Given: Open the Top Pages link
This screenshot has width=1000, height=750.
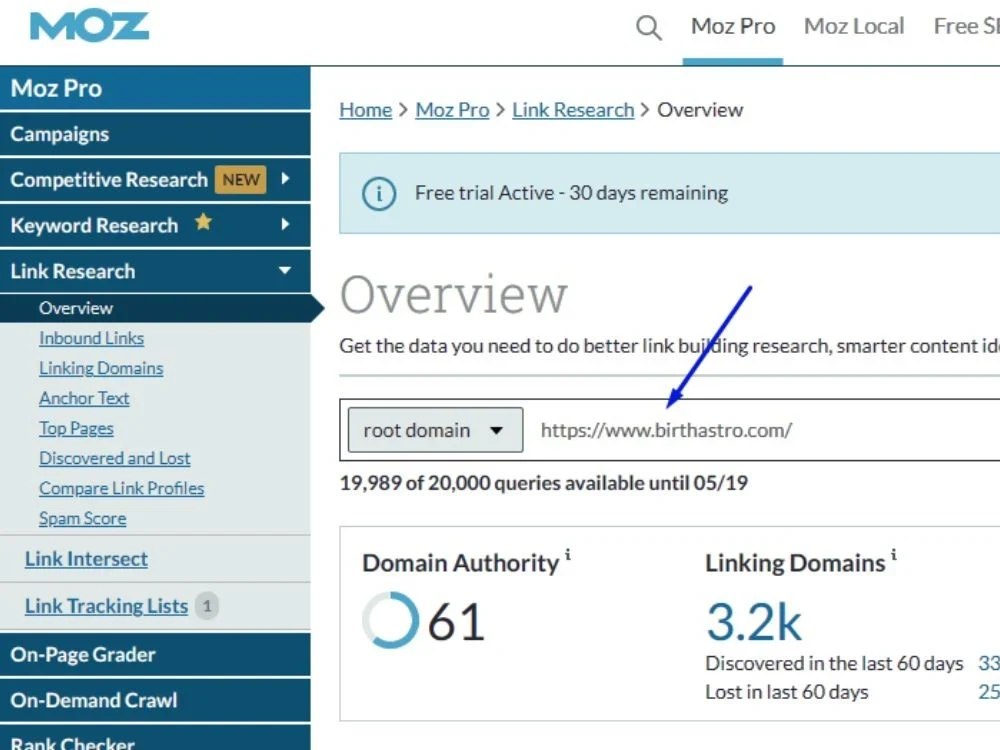Looking at the screenshot, I should click(x=76, y=429).
